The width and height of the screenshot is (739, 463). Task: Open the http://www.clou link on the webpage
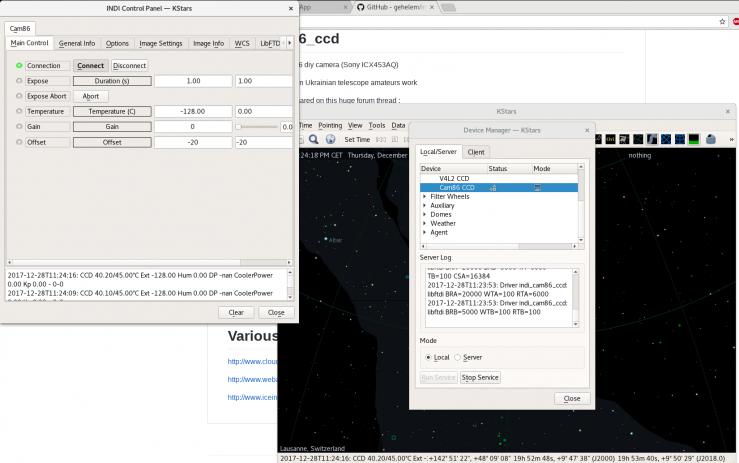click(253, 362)
